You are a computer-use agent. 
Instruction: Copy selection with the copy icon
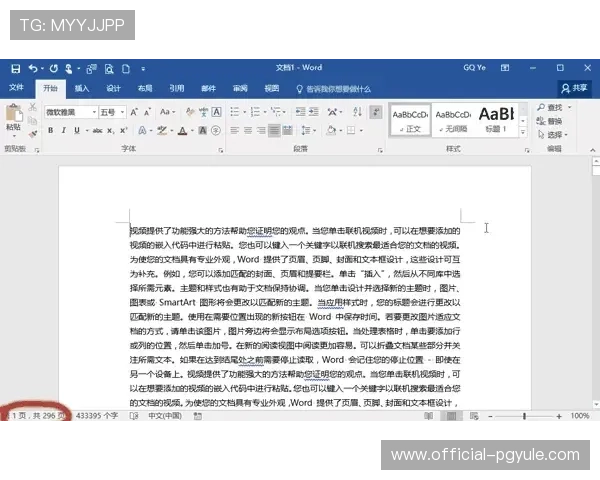click(33, 121)
